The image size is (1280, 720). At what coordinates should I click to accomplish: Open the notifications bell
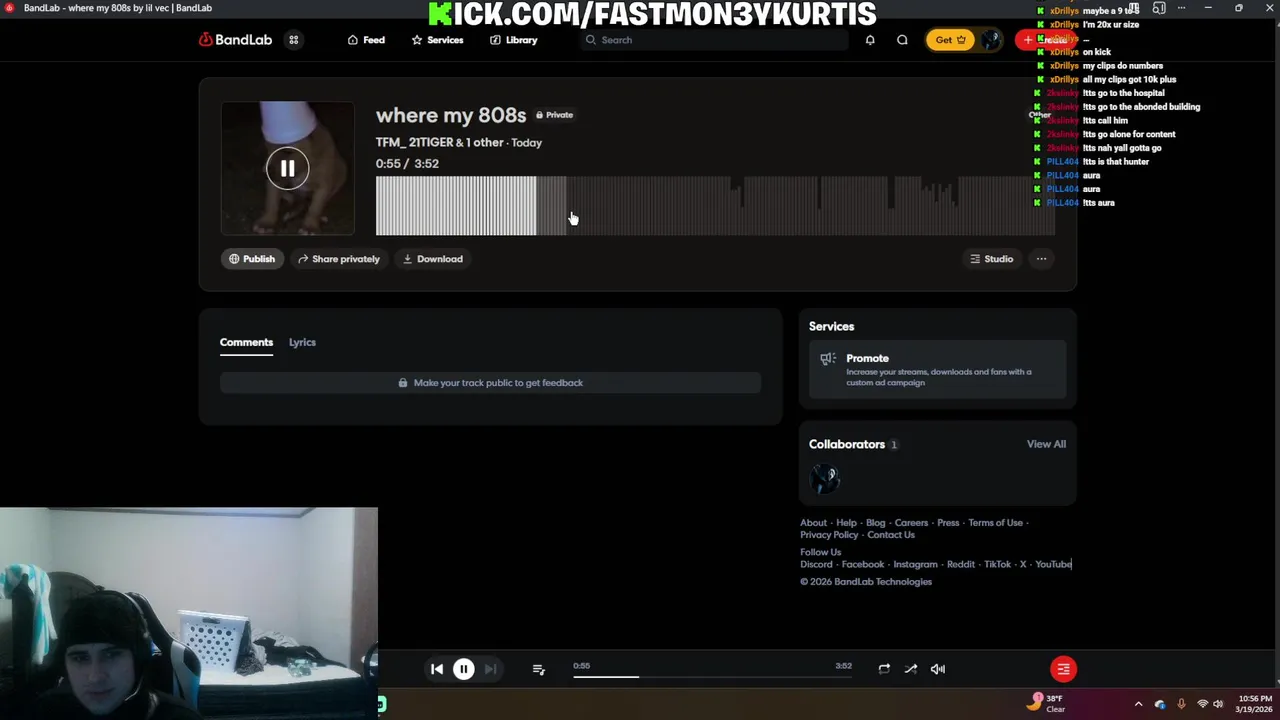pyautogui.click(x=870, y=40)
